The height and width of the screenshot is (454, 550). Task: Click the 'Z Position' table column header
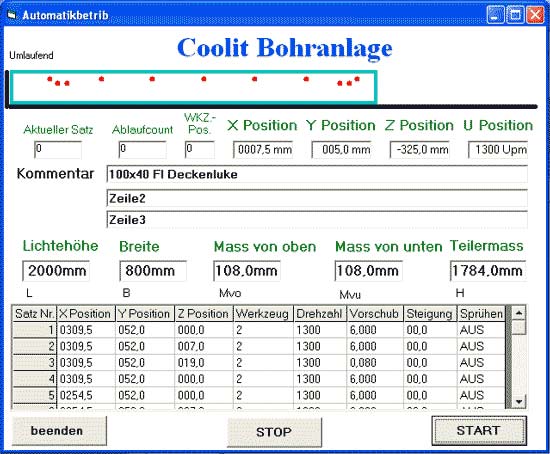(204, 314)
